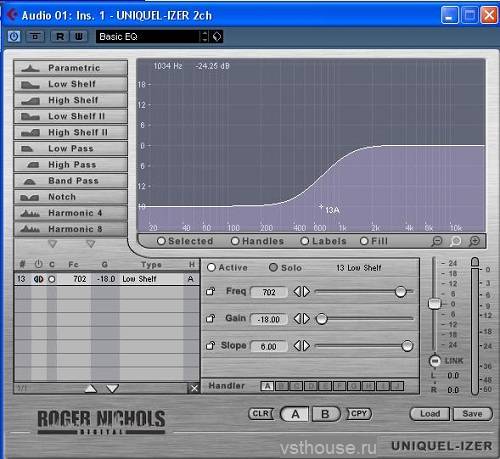The width and height of the screenshot is (500, 459).
Task: Toggle the Freq lock icon
Action: pos(210,291)
